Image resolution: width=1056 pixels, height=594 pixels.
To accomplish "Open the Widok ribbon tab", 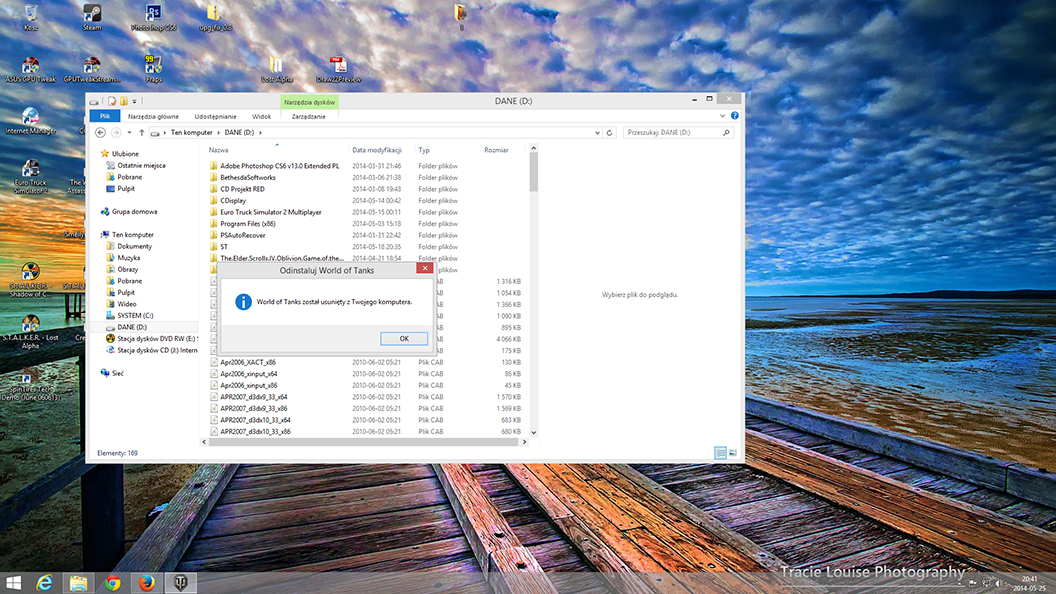I will pos(261,117).
